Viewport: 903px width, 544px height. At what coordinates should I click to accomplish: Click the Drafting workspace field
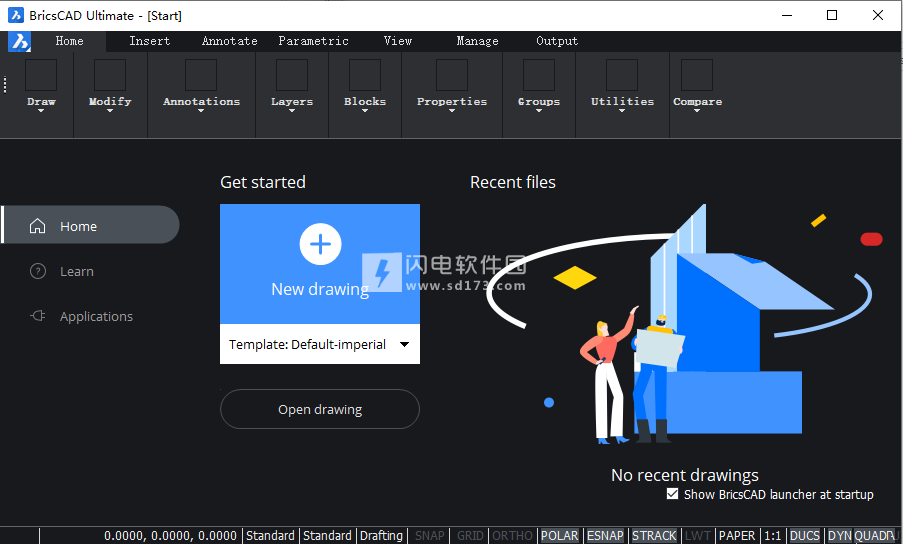[x=381, y=535]
